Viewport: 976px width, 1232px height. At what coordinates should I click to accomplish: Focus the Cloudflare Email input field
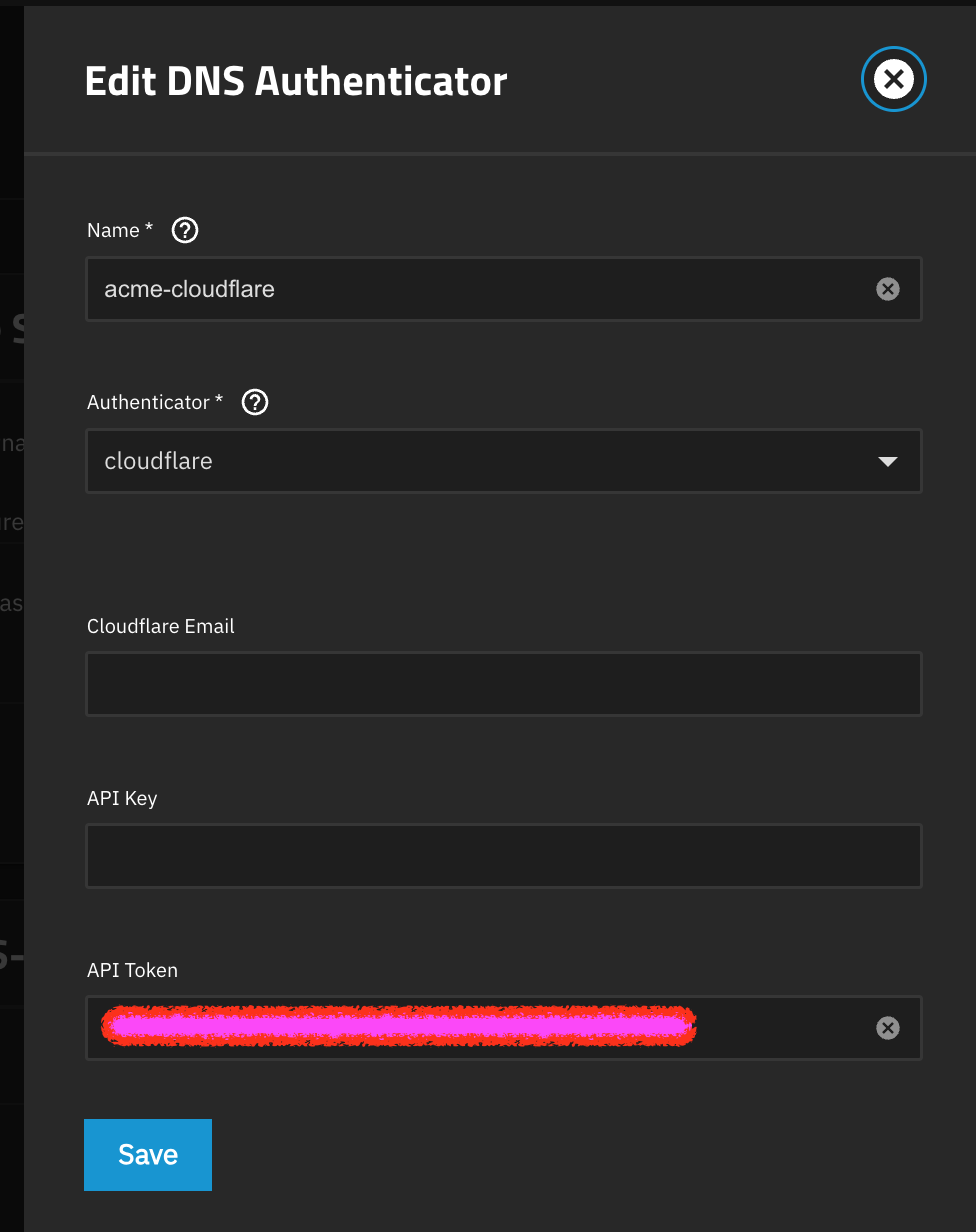(x=503, y=684)
